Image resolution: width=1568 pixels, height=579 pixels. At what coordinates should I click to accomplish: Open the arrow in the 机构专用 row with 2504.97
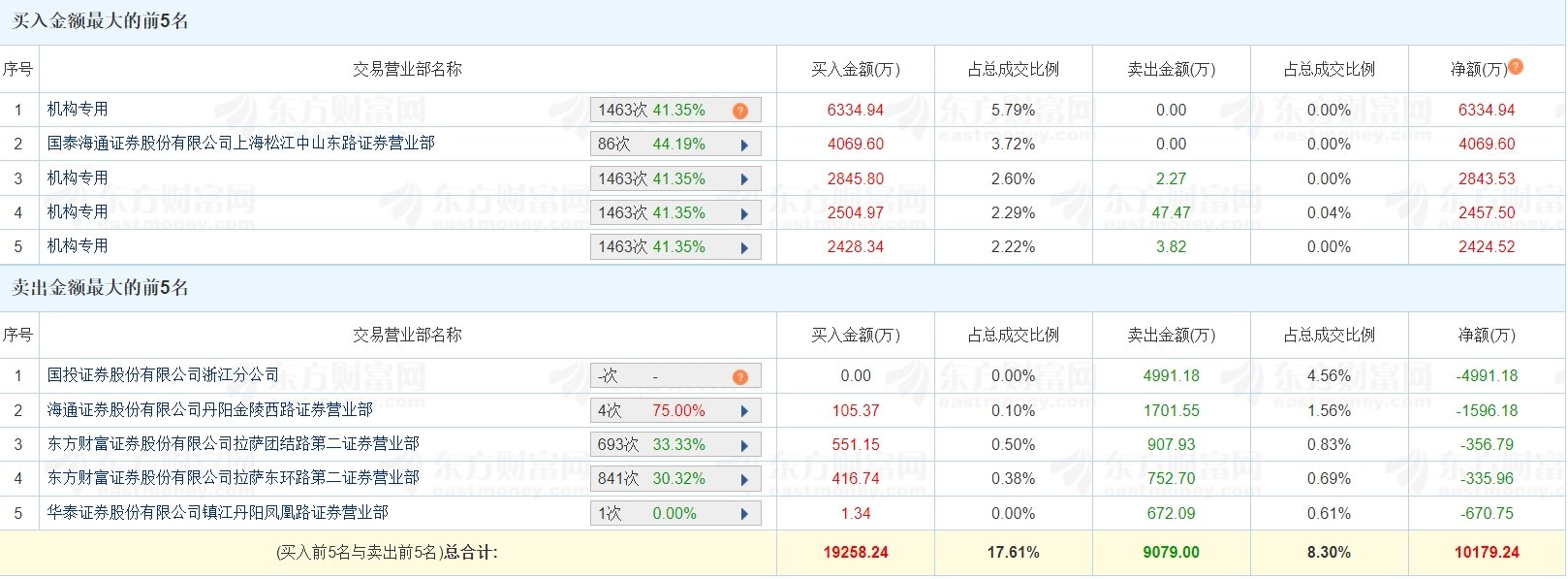[x=744, y=213]
